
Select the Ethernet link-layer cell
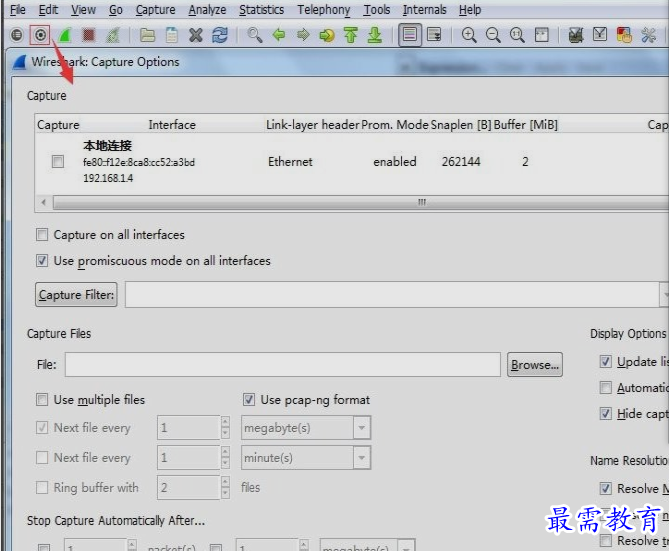(290, 161)
